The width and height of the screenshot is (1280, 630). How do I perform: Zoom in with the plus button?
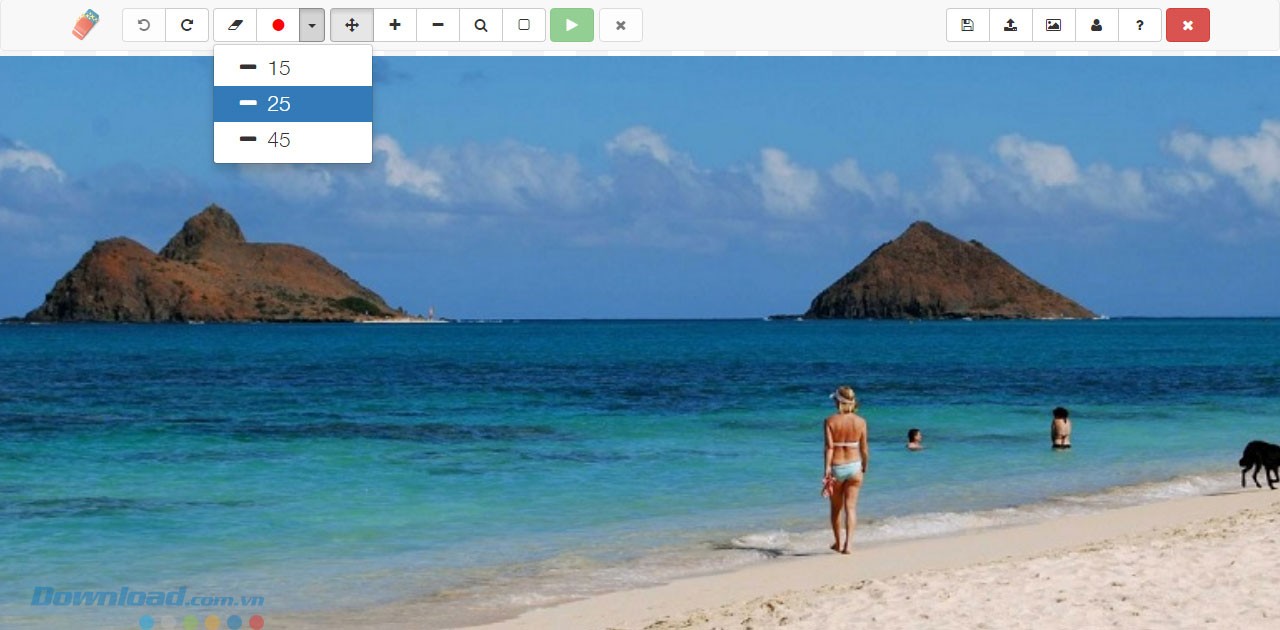[x=395, y=25]
